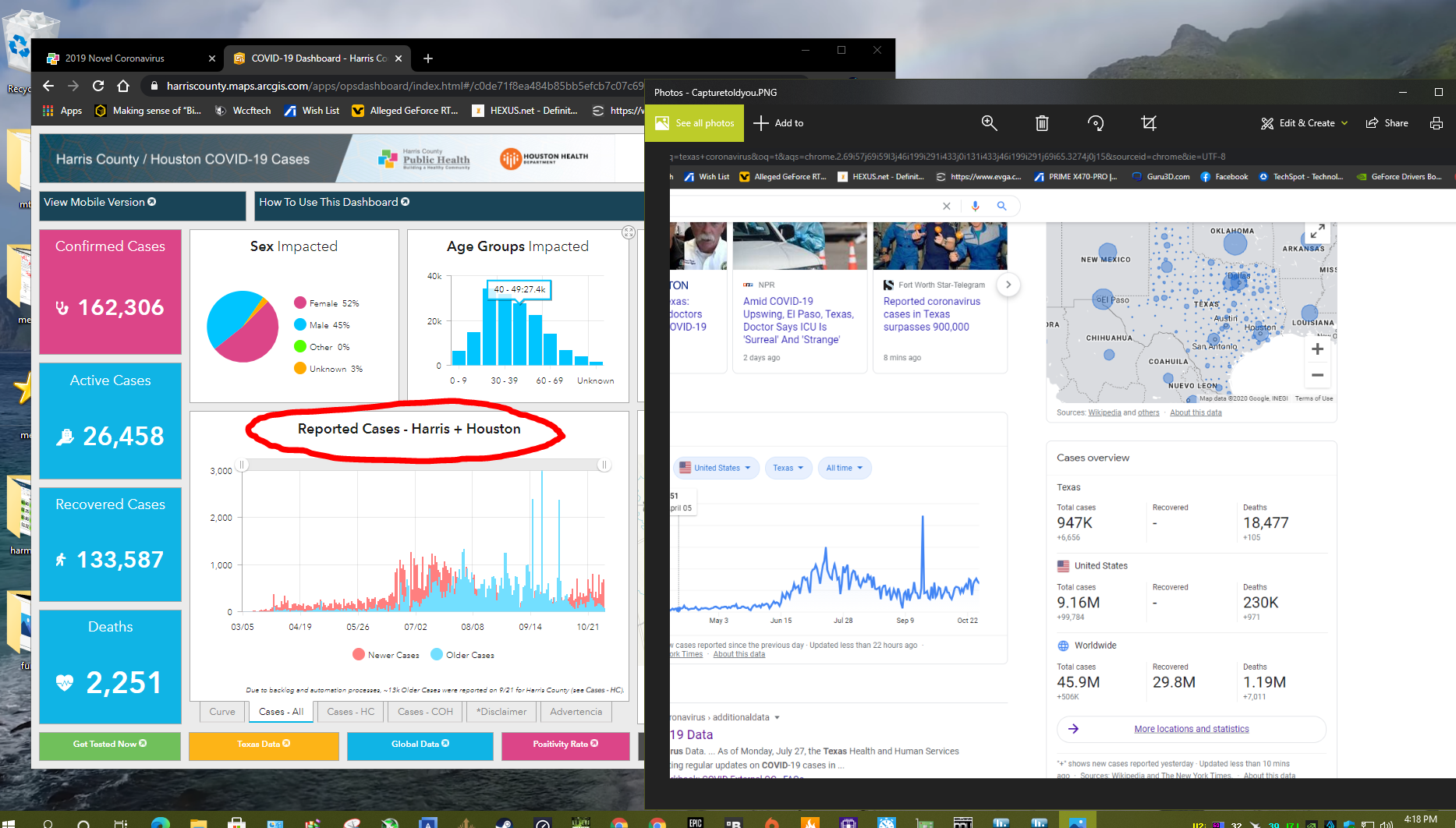This screenshot has width=1456, height=828.
Task: Open File Explorer from the taskbar
Action: (198, 823)
